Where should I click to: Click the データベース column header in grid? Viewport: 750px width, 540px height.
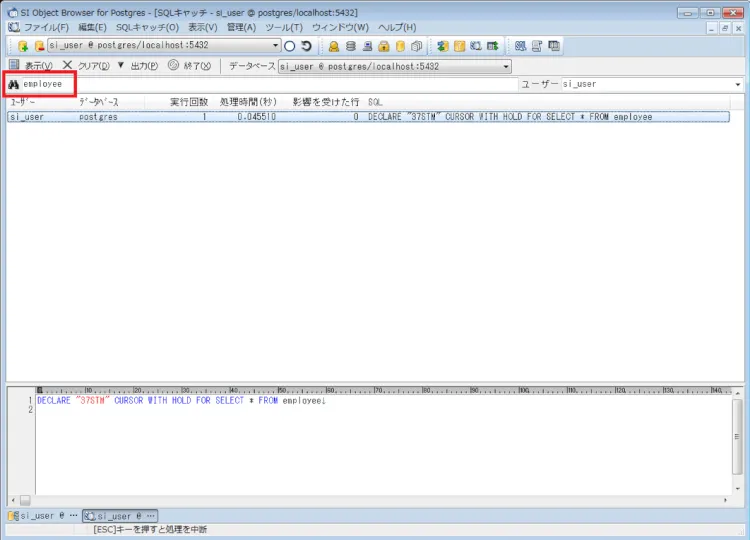110,102
